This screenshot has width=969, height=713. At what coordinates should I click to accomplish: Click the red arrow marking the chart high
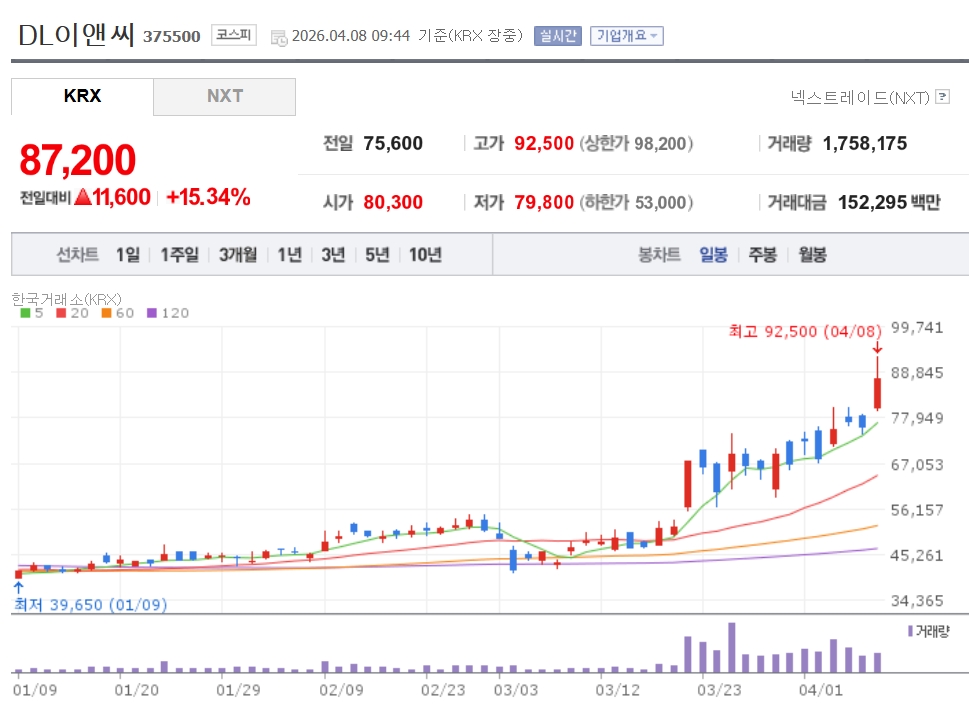pyautogui.click(x=877, y=347)
